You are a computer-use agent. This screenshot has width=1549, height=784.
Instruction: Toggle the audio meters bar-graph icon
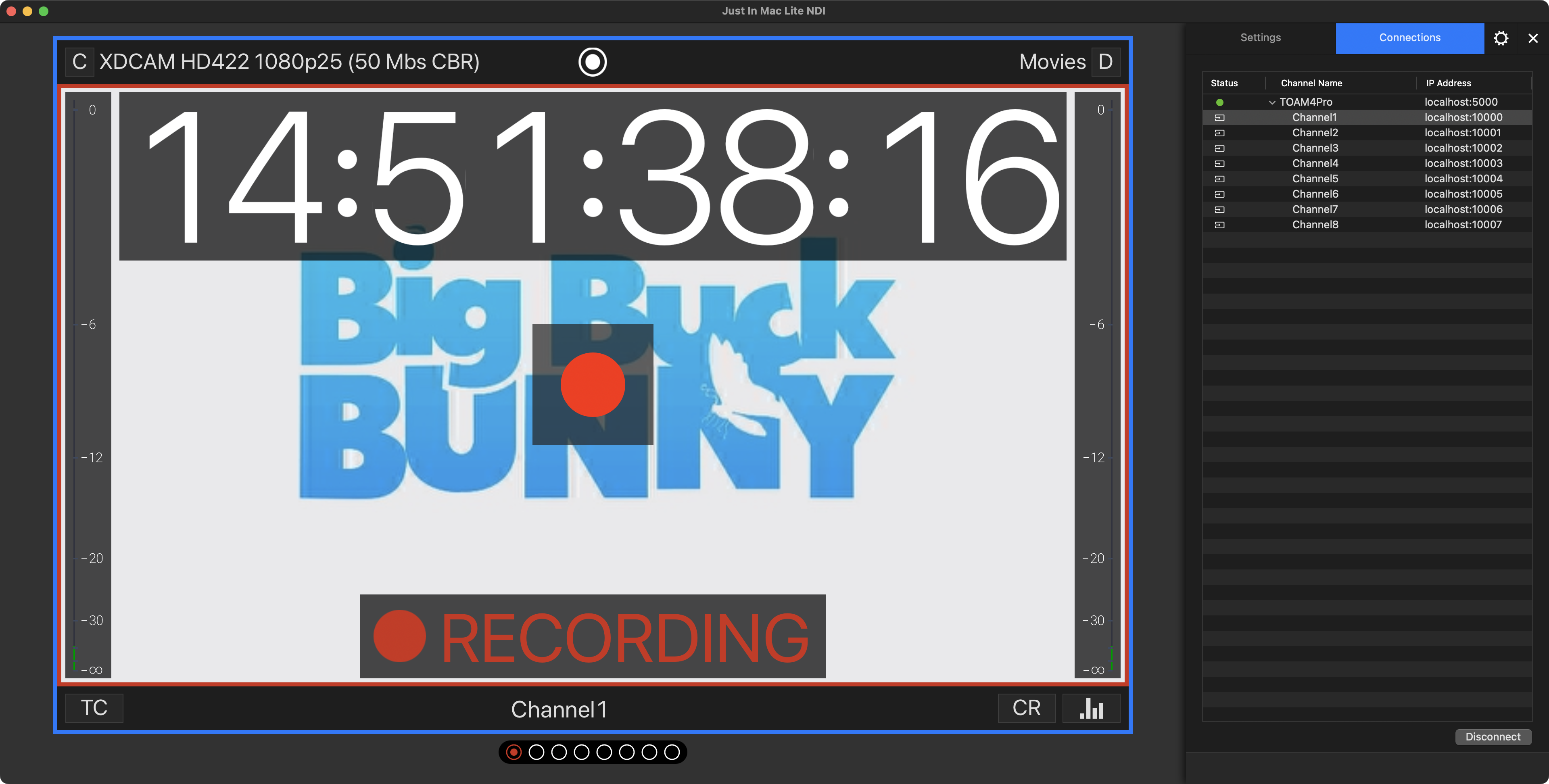click(1092, 708)
